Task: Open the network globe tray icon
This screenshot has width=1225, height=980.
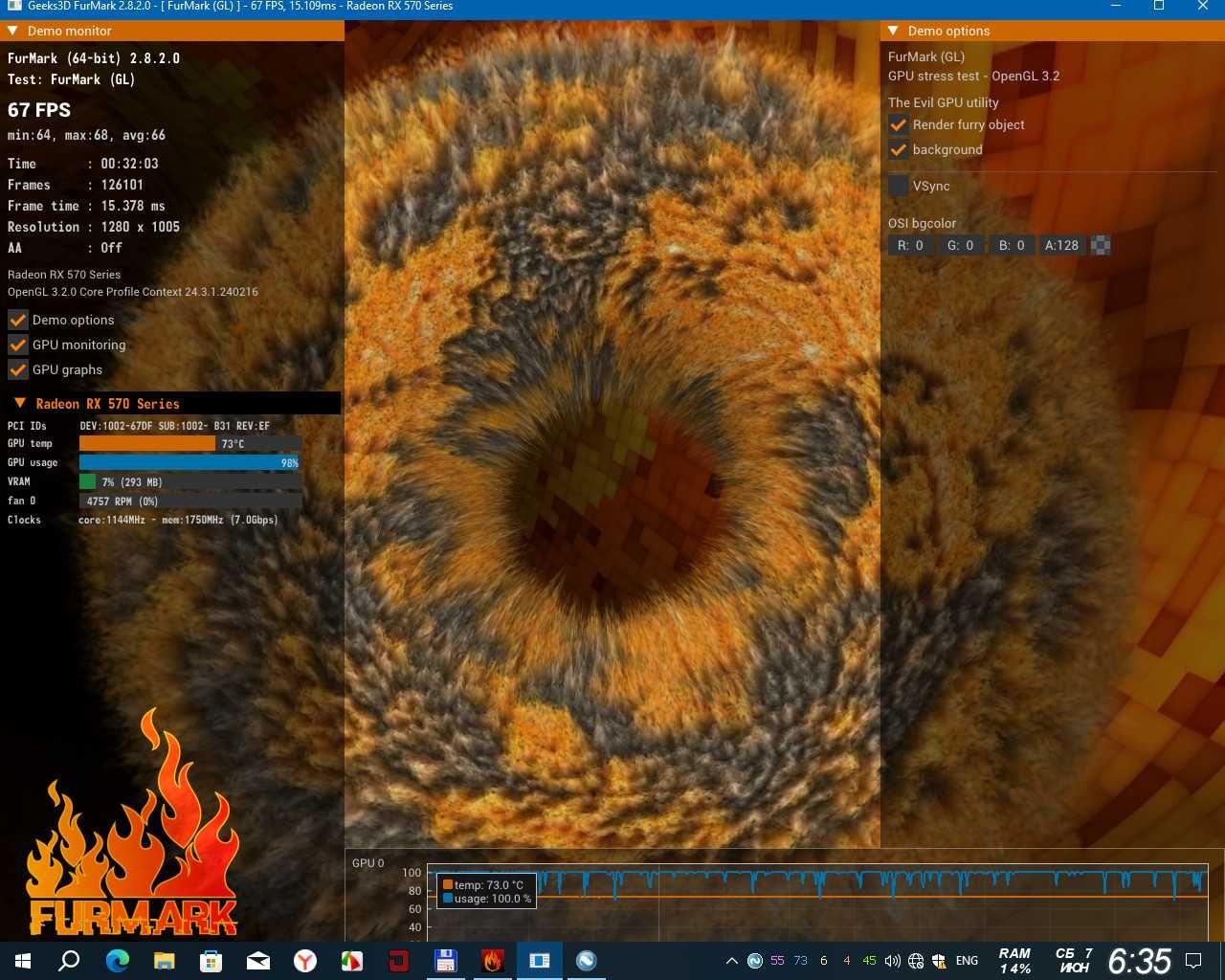Action: click(916, 961)
